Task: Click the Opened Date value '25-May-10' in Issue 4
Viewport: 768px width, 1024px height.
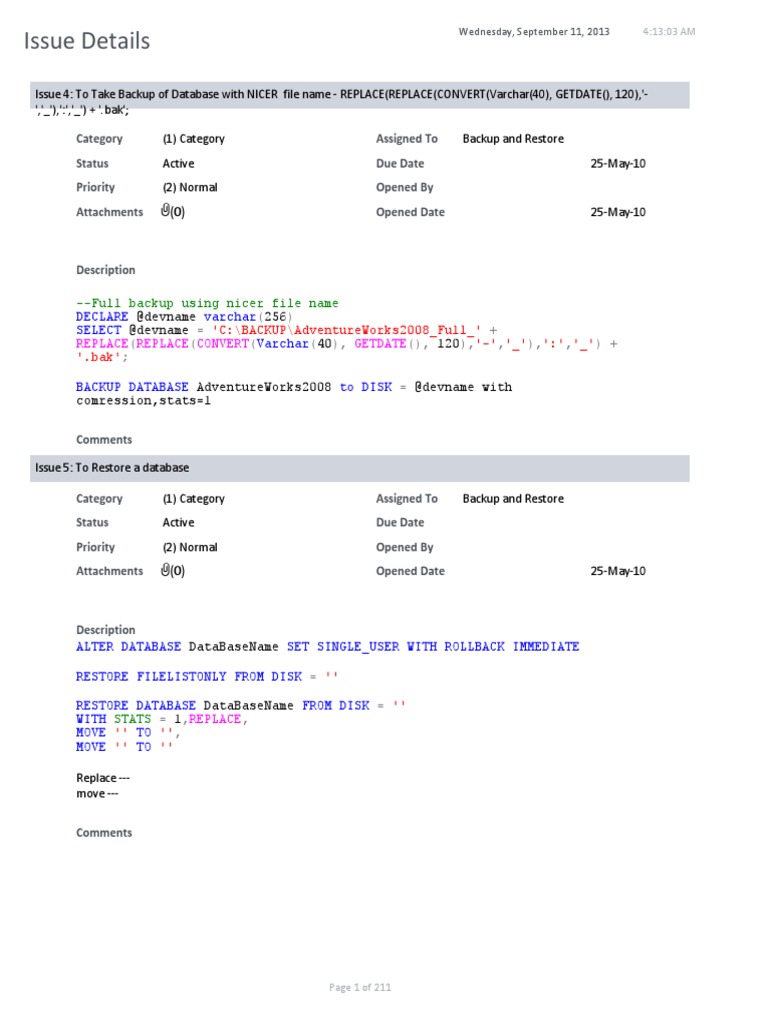Action: point(618,212)
